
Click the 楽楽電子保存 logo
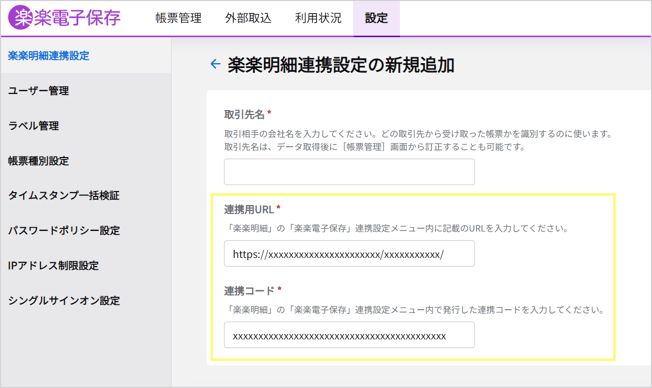click(64, 18)
